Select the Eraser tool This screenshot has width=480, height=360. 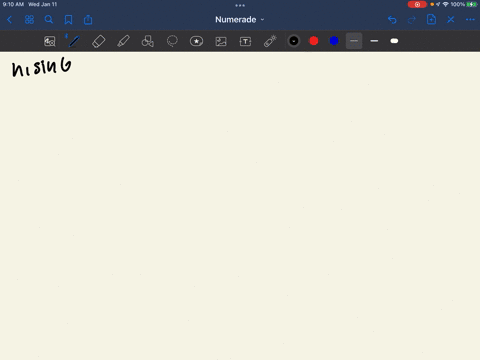click(x=99, y=41)
